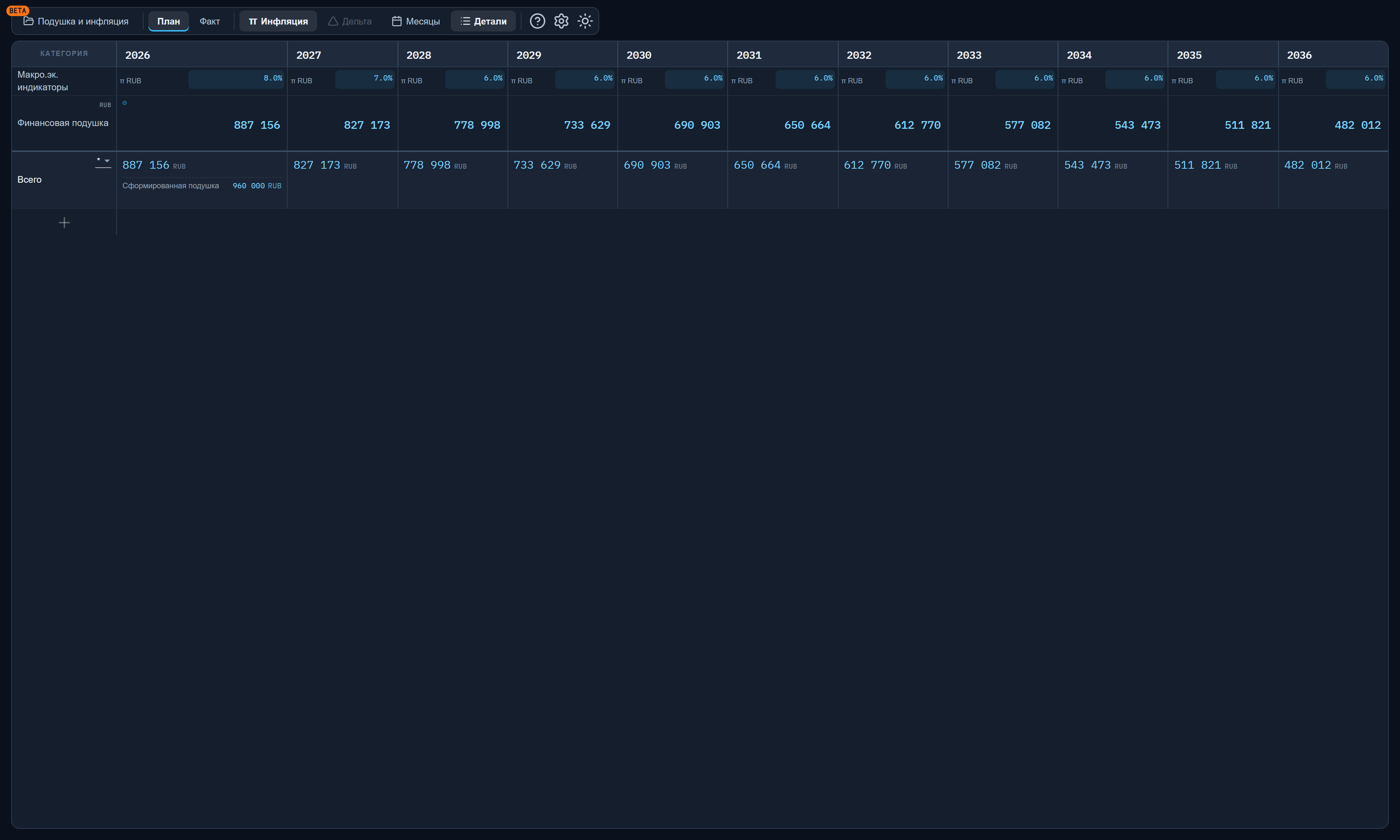The height and width of the screenshot is (840, 1400).
Task: Toggle light theme sun icon
Action: tap(584, 21)
